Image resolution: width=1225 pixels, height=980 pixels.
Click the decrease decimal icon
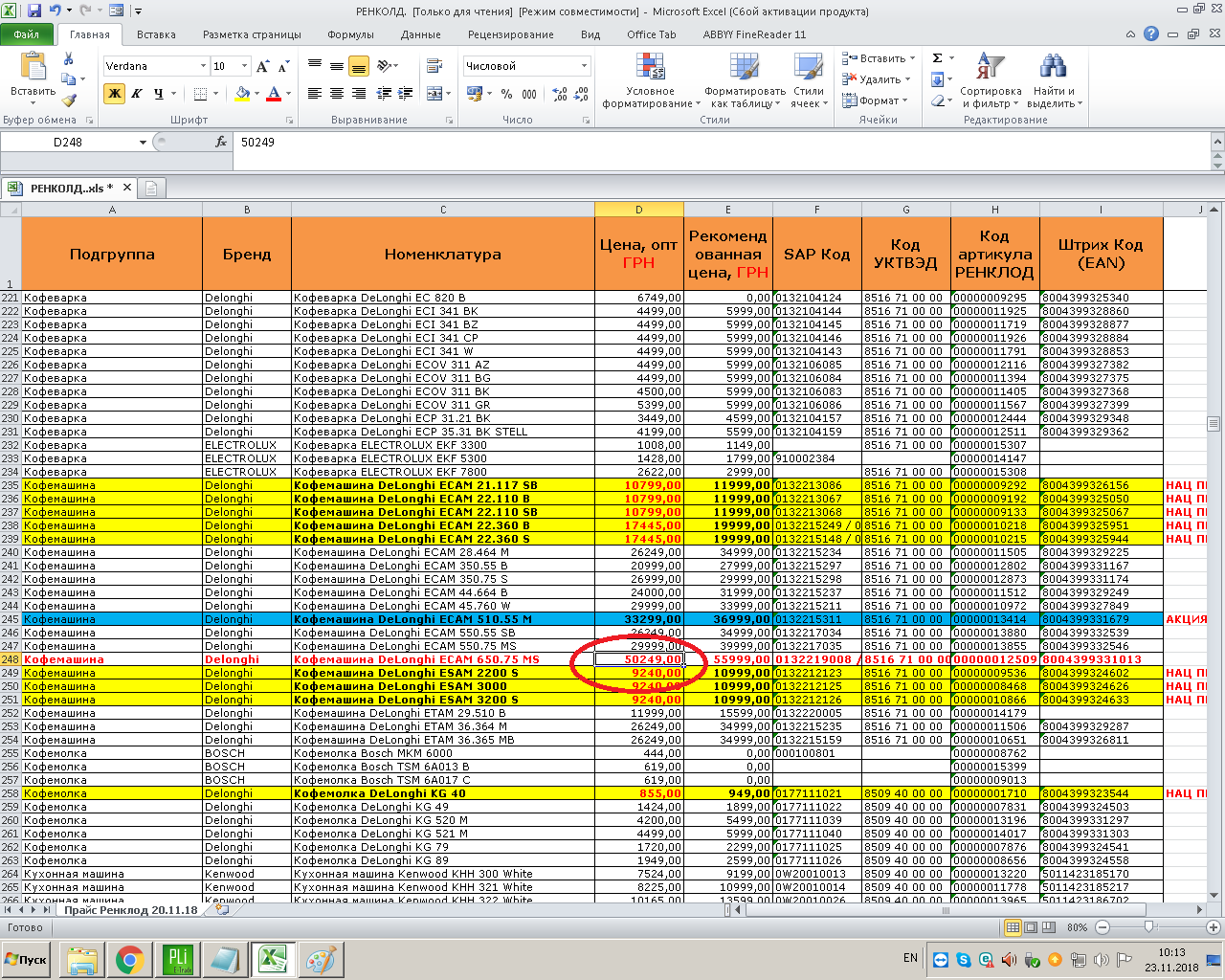[582, 94]
